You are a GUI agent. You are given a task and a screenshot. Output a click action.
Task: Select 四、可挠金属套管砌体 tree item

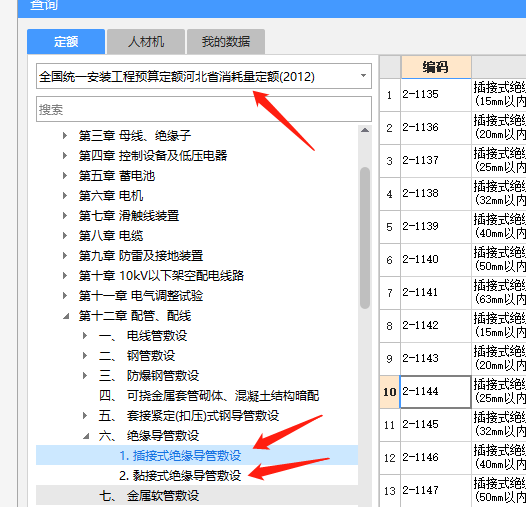(x=209, y=396)
